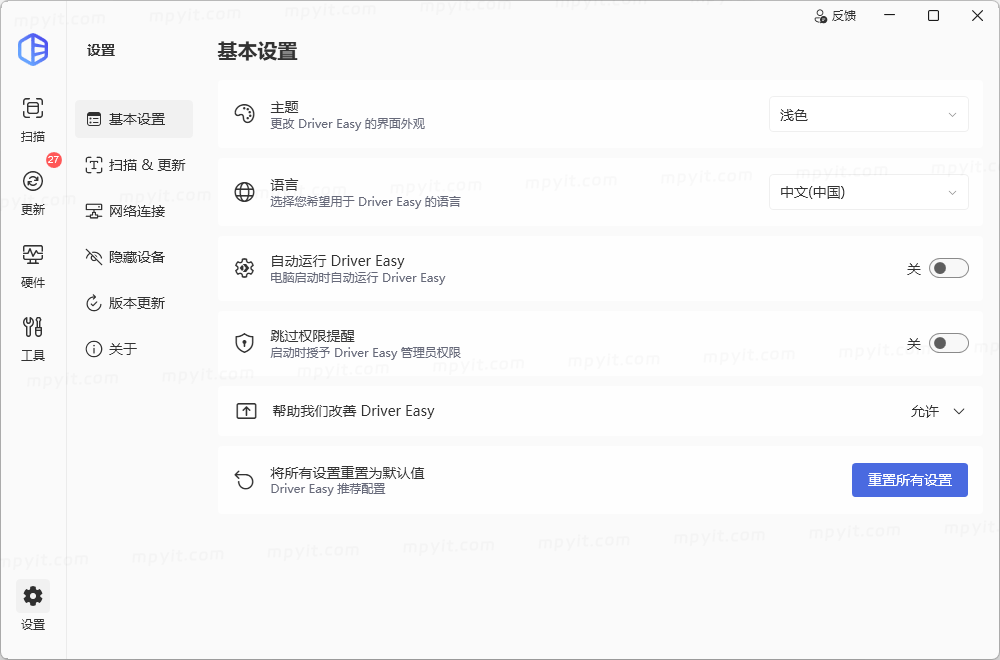Viewport: 1000px width, 660px height.
Task: Click the 更改 Driver Easy 的界面外观 description
Action: (x=348, y=124)
